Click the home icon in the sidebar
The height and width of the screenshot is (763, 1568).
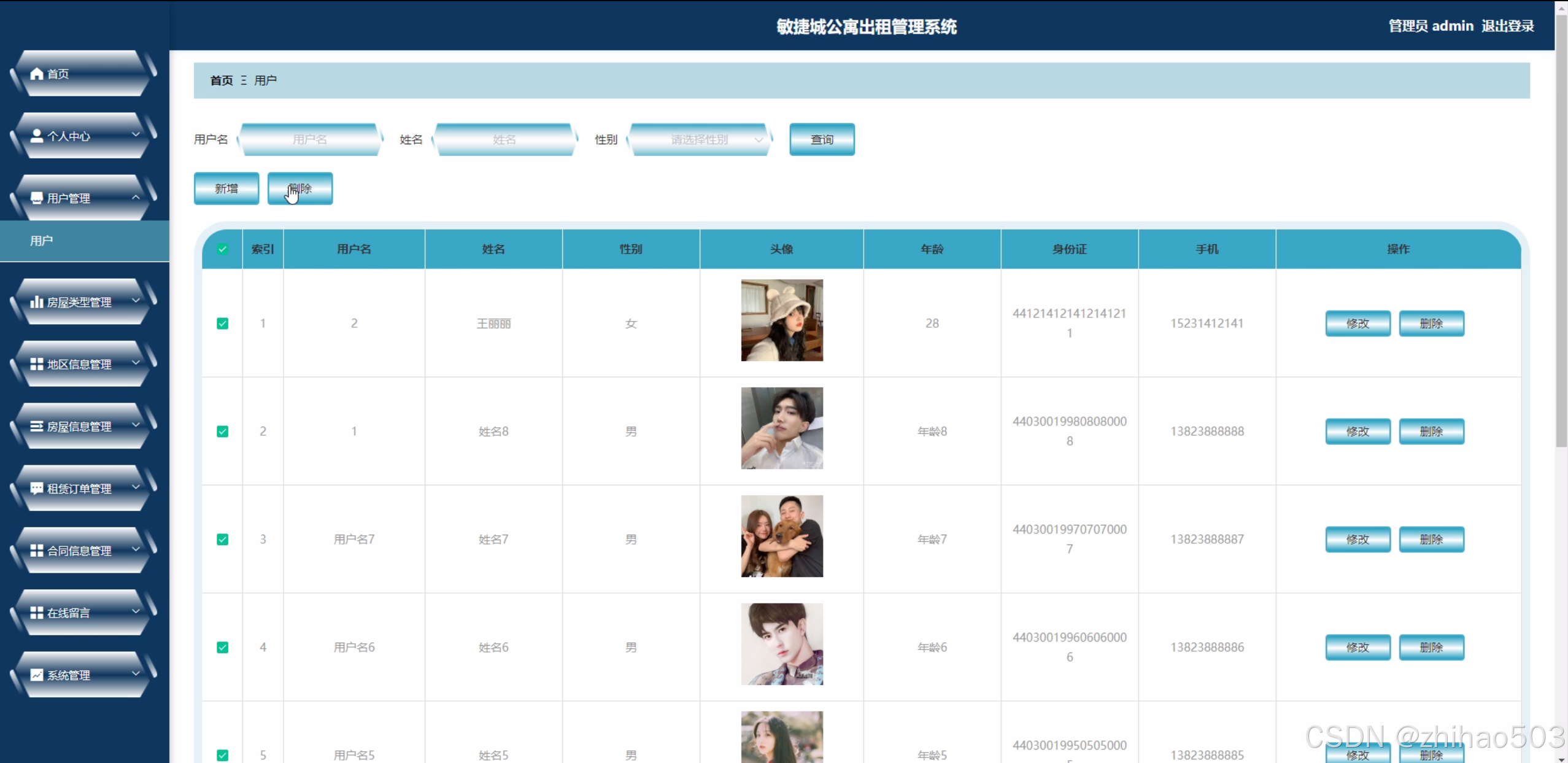[37, 74]
